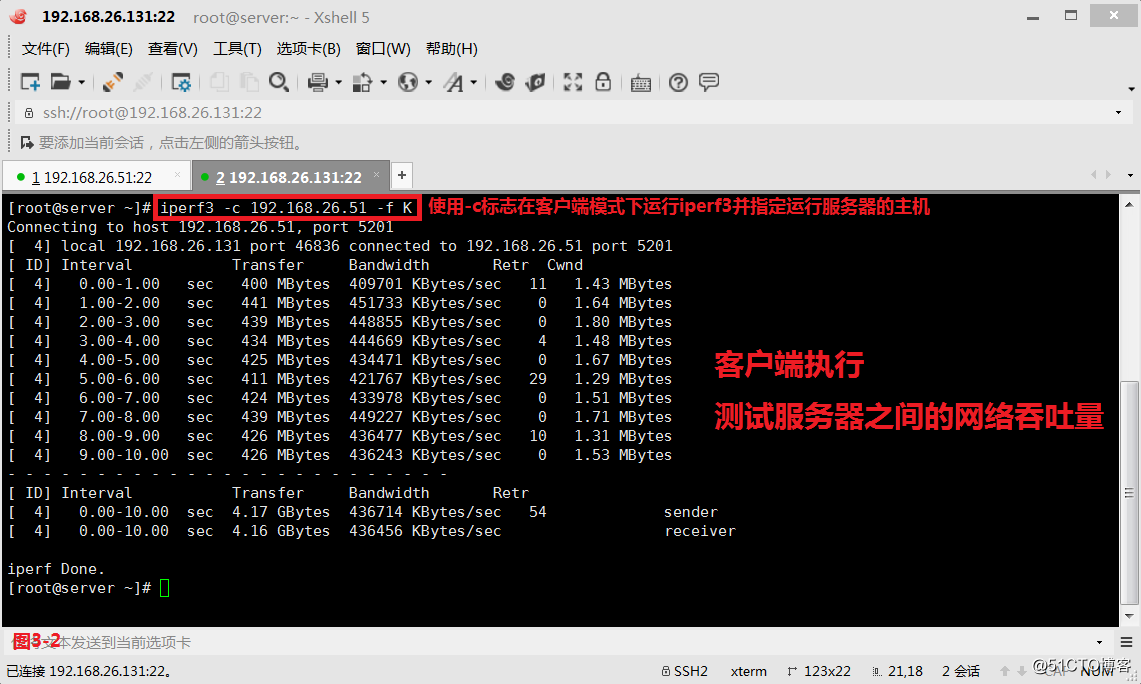This screenshot has height=684, width=1141.
Task: Expand the print dropdown arrow
Action: coord(338,82)
